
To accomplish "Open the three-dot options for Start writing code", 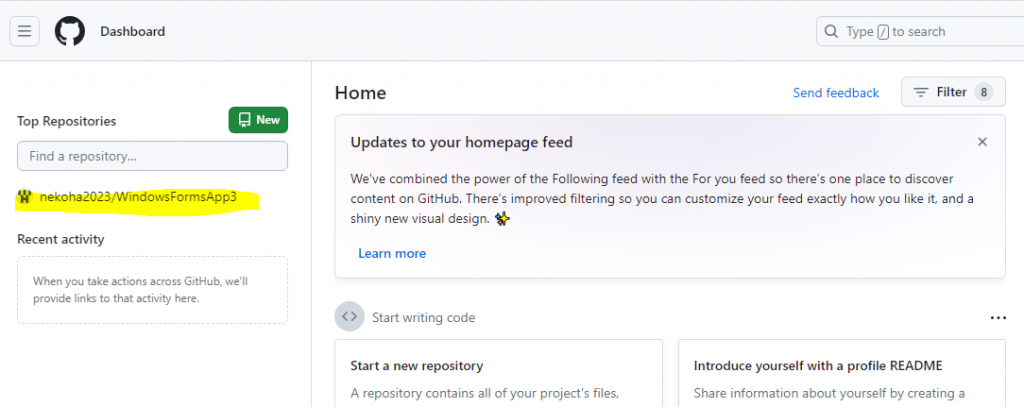I will pyautogui.click(x=997, y=318).
